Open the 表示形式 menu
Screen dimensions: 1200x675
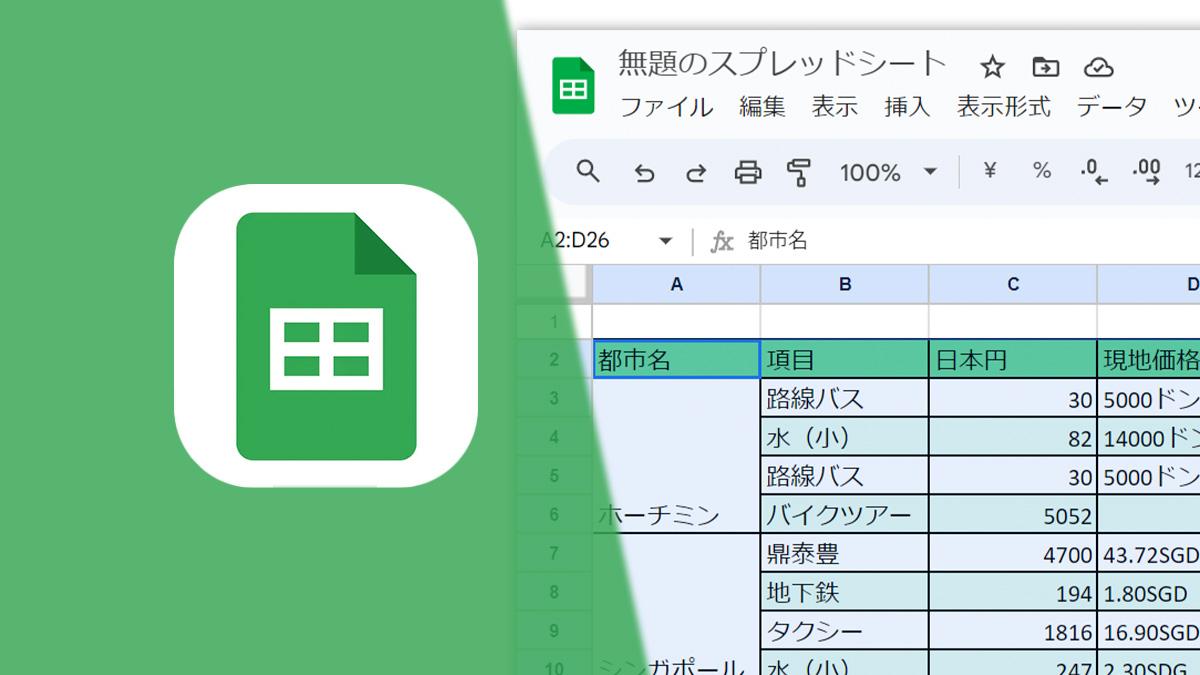[x=1003, y=107]
